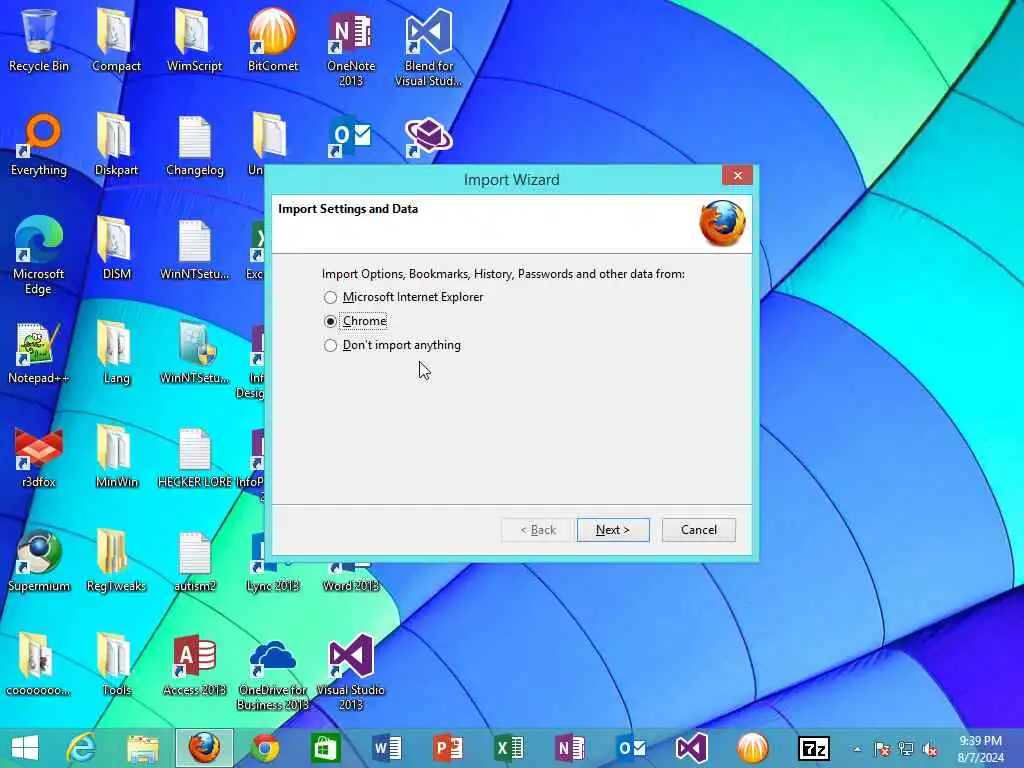Select the WimScript folder icon

(194, 40)
